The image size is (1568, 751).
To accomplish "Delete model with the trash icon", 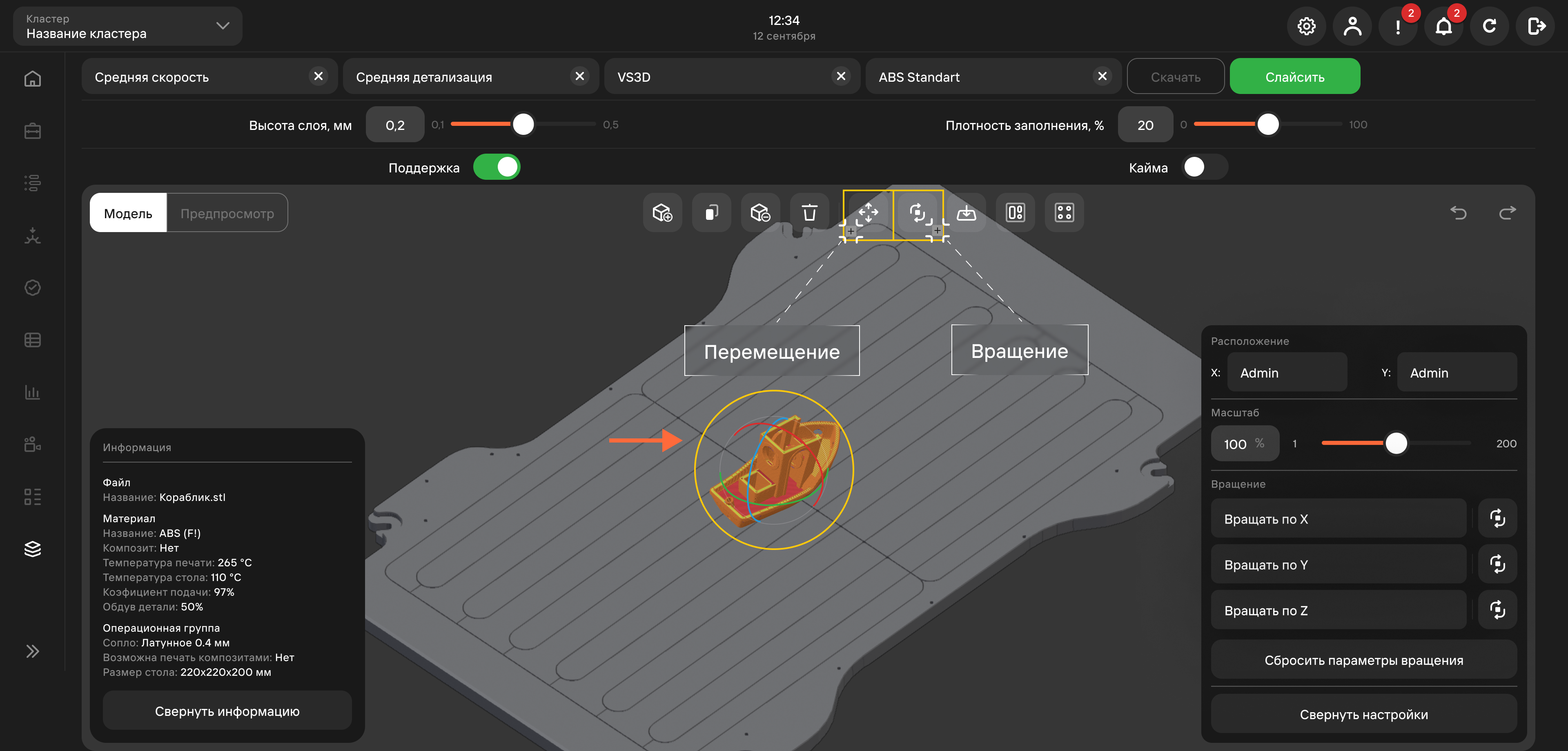I will [810, 212].
